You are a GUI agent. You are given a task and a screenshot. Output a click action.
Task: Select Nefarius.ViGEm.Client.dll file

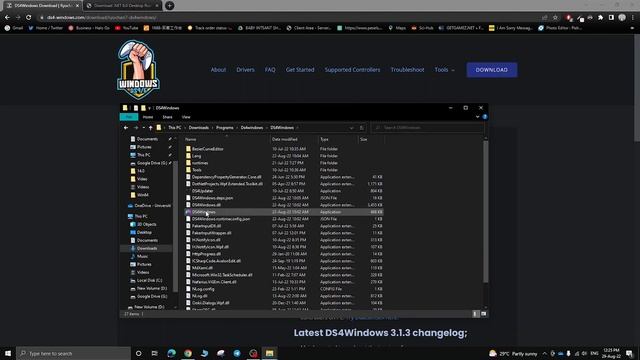(x=214, y=282)
